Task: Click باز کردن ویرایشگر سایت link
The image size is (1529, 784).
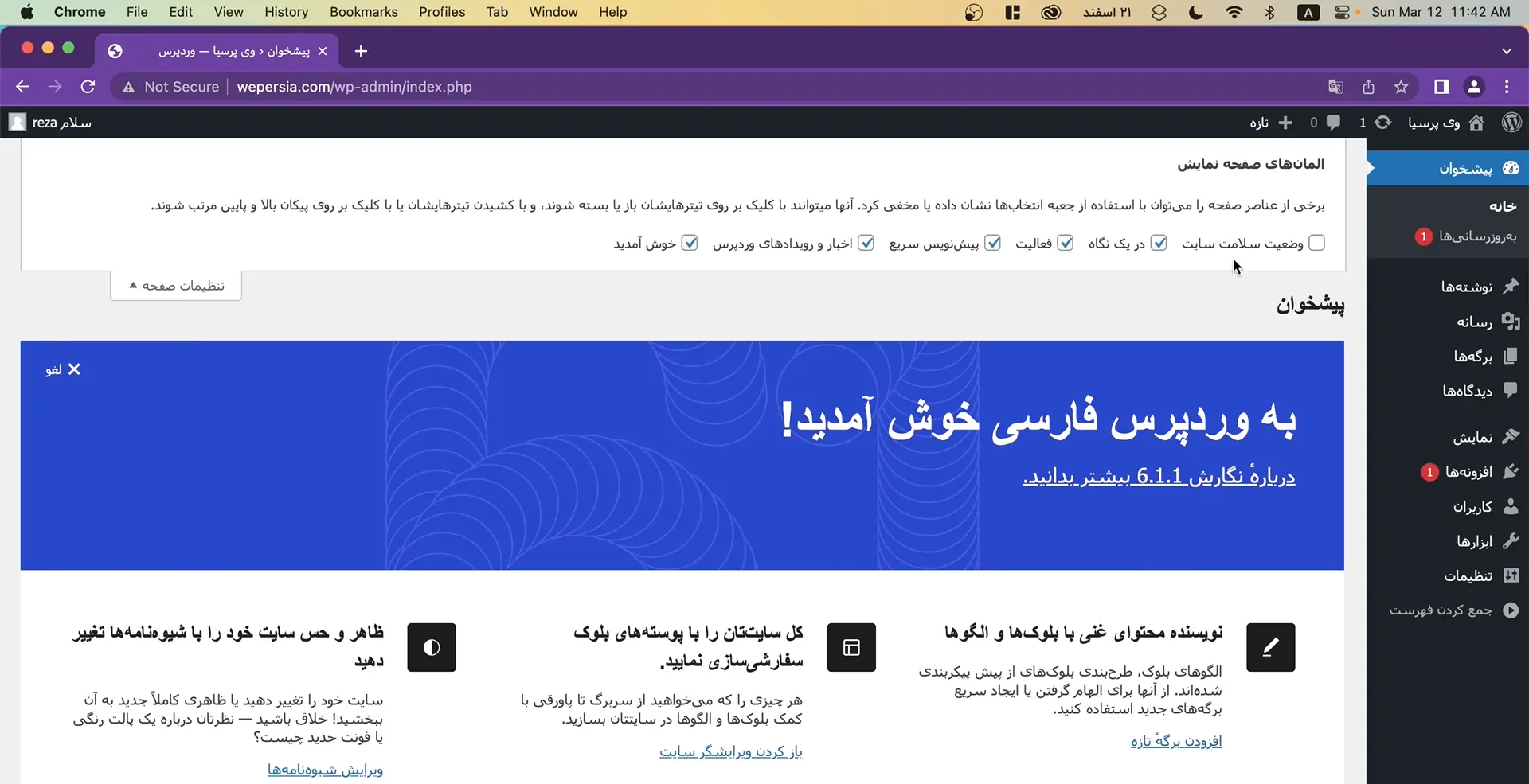Action: pos(730,751)
